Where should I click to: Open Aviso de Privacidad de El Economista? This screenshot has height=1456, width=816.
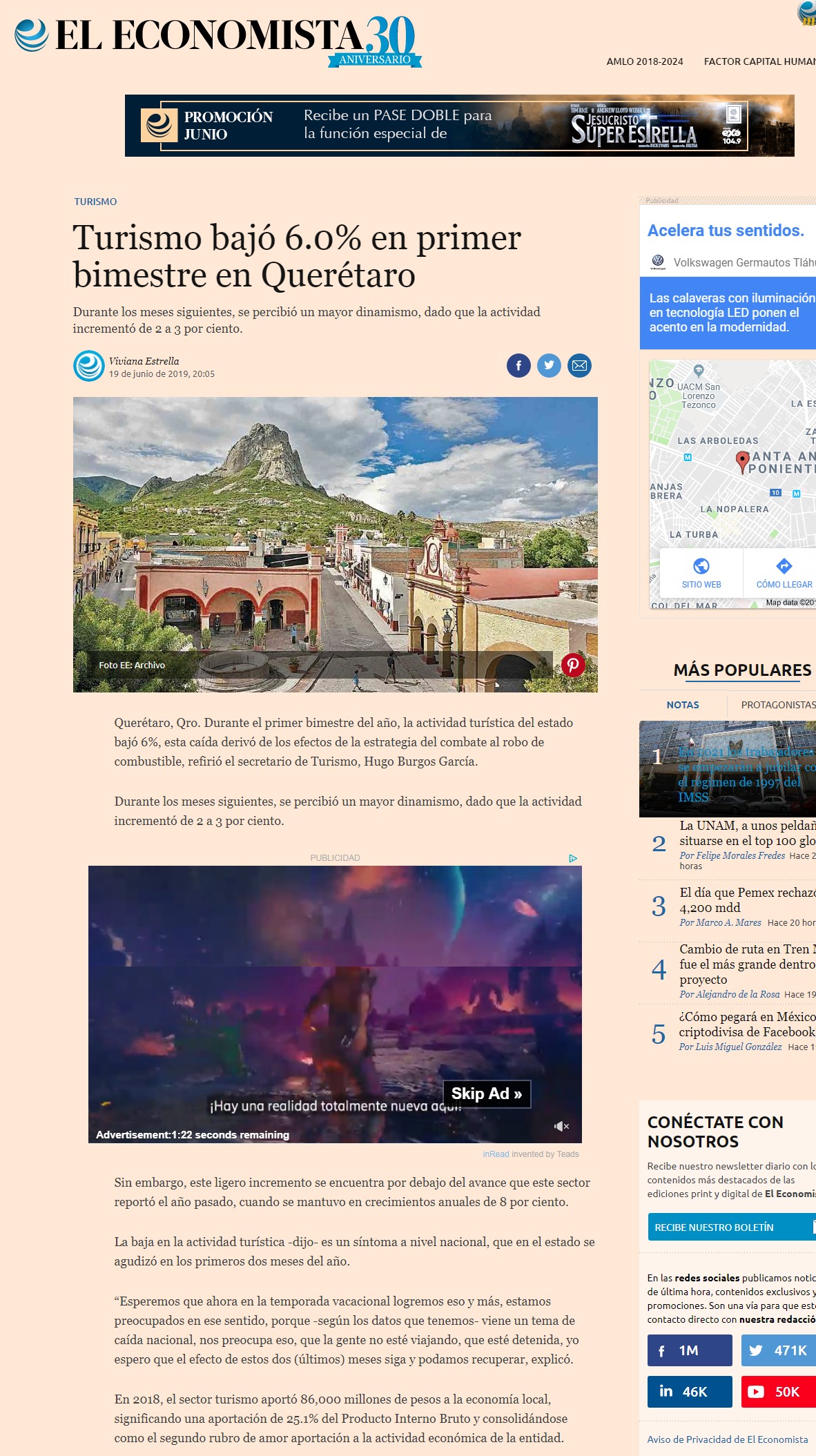[728, 1439]
